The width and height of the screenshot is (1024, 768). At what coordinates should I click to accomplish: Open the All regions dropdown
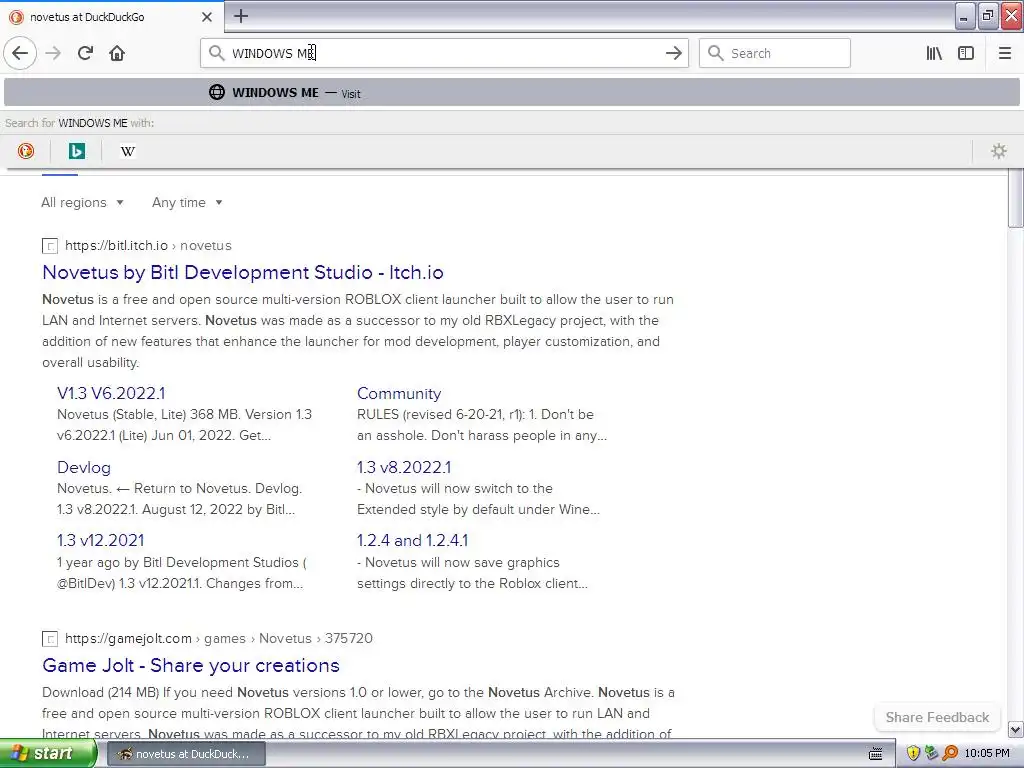pyautogui.click(x=82, y=202)
